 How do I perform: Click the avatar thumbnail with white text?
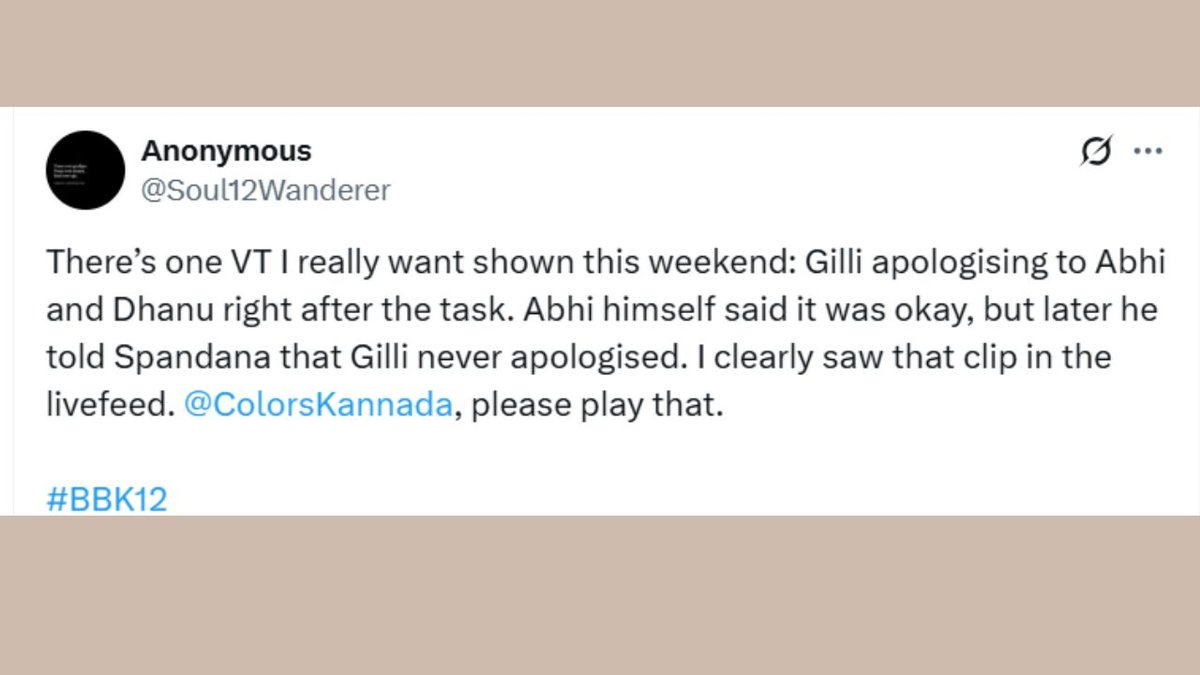(x=85, y=171)
